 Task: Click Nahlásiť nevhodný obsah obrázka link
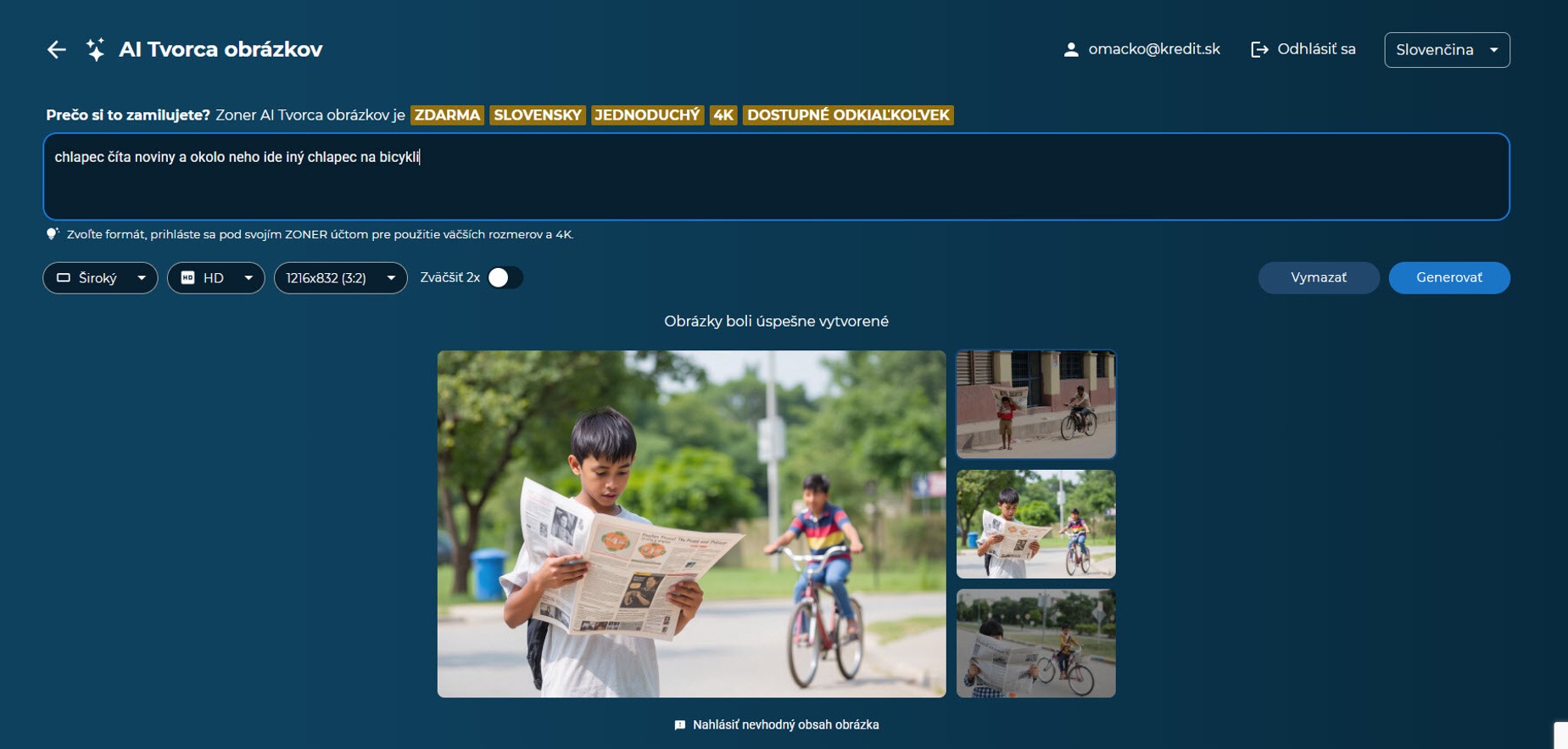785,725
